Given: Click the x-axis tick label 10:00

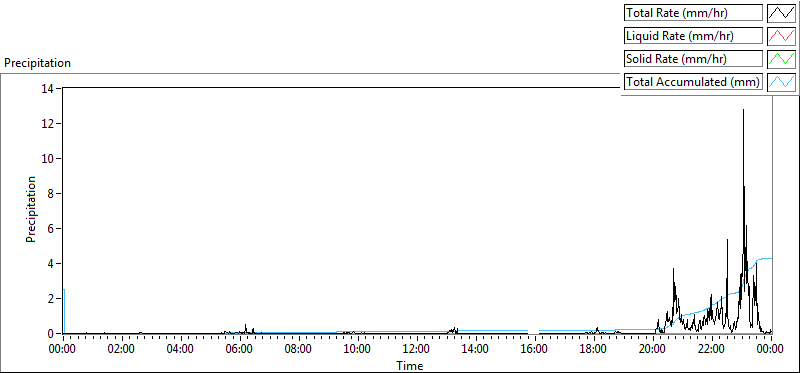Looking at the screenshot, I should [358, 350].
